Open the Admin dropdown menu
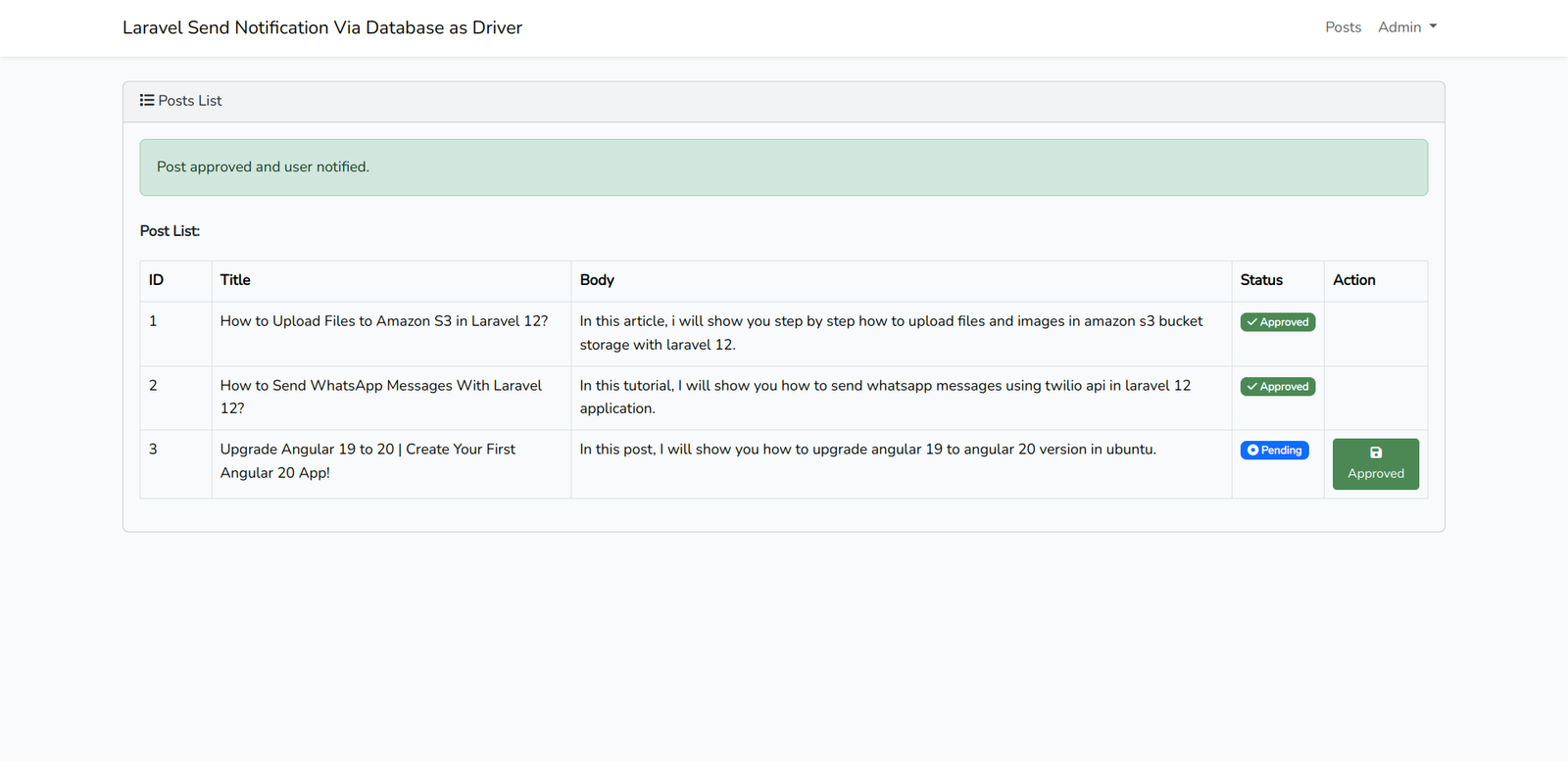The height and width of the screenshot is (761, 1568). [x=1406, y=27]
